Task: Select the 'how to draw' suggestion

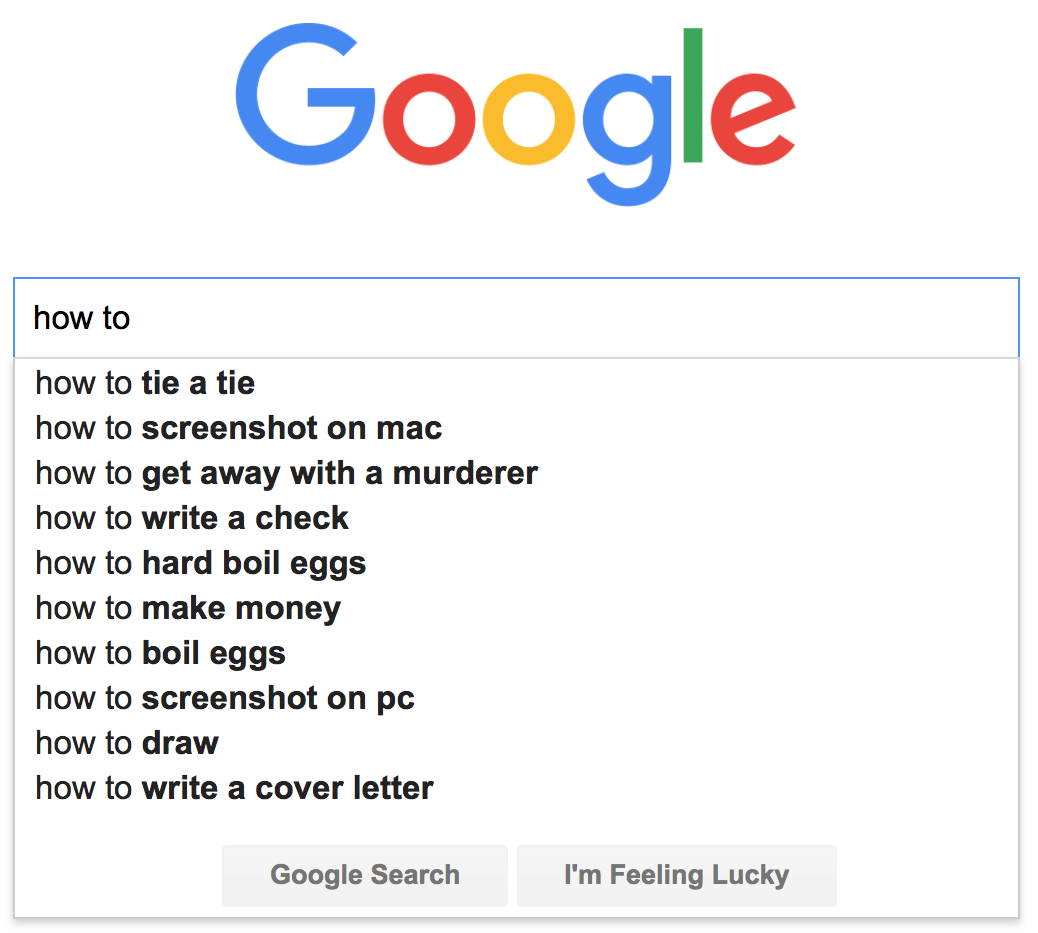Action: point(127,743)
